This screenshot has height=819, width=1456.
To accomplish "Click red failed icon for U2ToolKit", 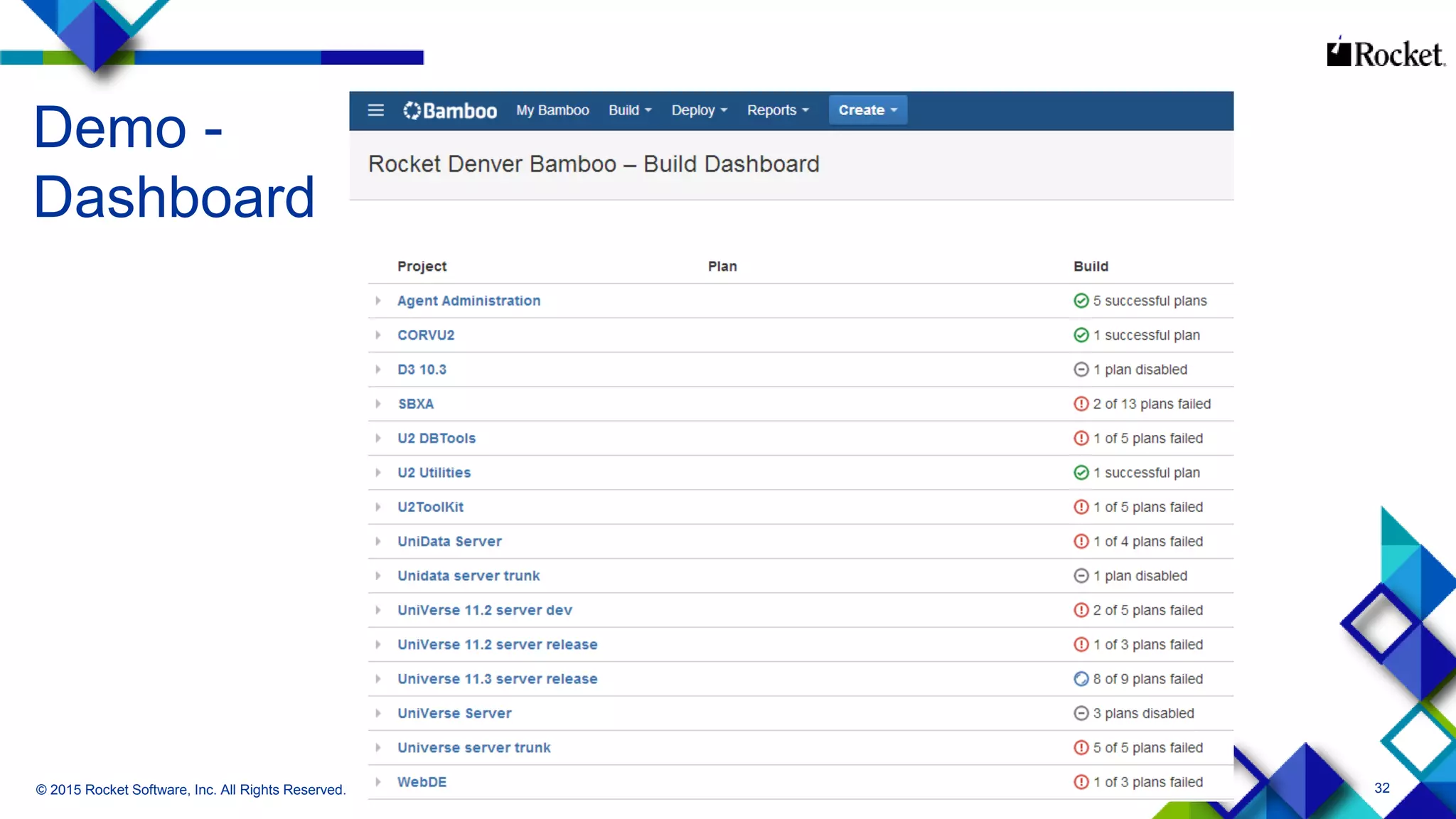I will coord(1081,507).
